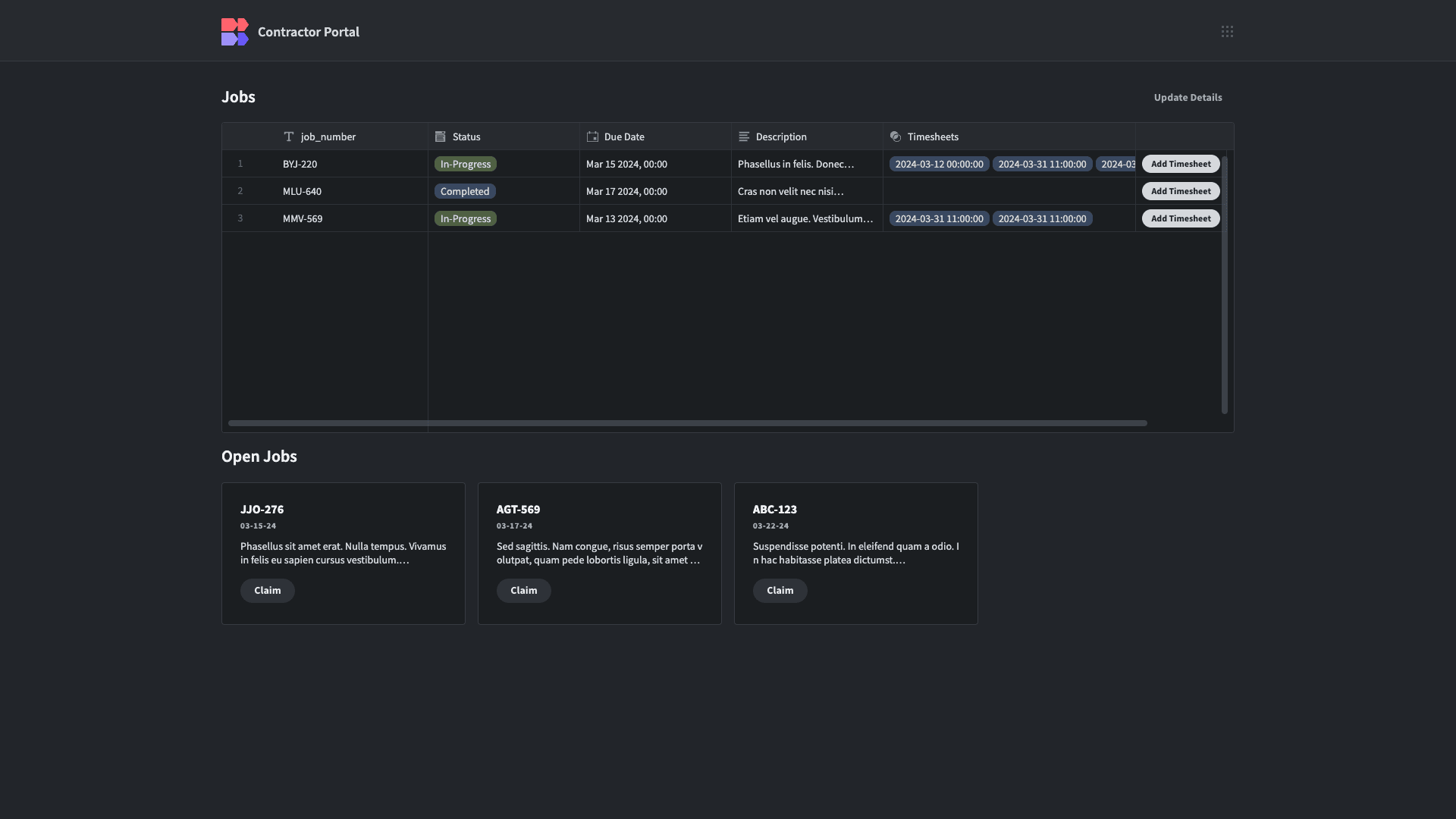
Task: Click the Mar 17 2024 due date cell
Action: [x=656, y=191]
